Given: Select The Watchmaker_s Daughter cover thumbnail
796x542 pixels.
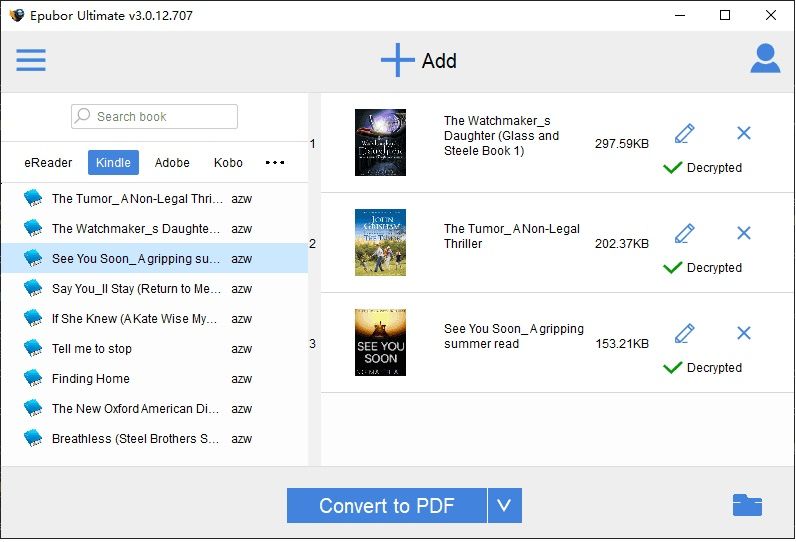Looking at the screenshot, I should [x=380, y=143].
